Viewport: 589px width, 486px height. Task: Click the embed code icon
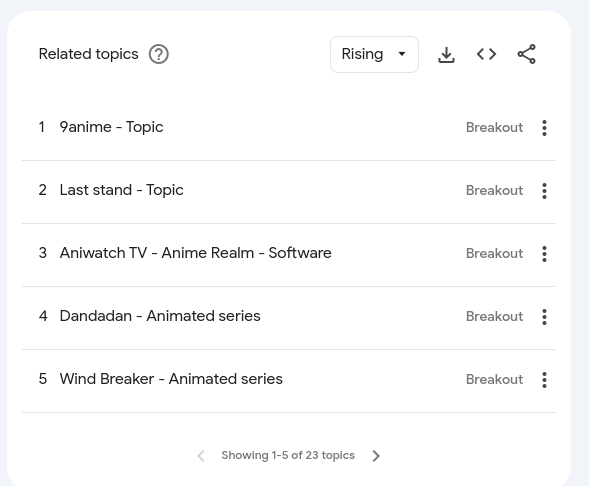coord(486,54)
